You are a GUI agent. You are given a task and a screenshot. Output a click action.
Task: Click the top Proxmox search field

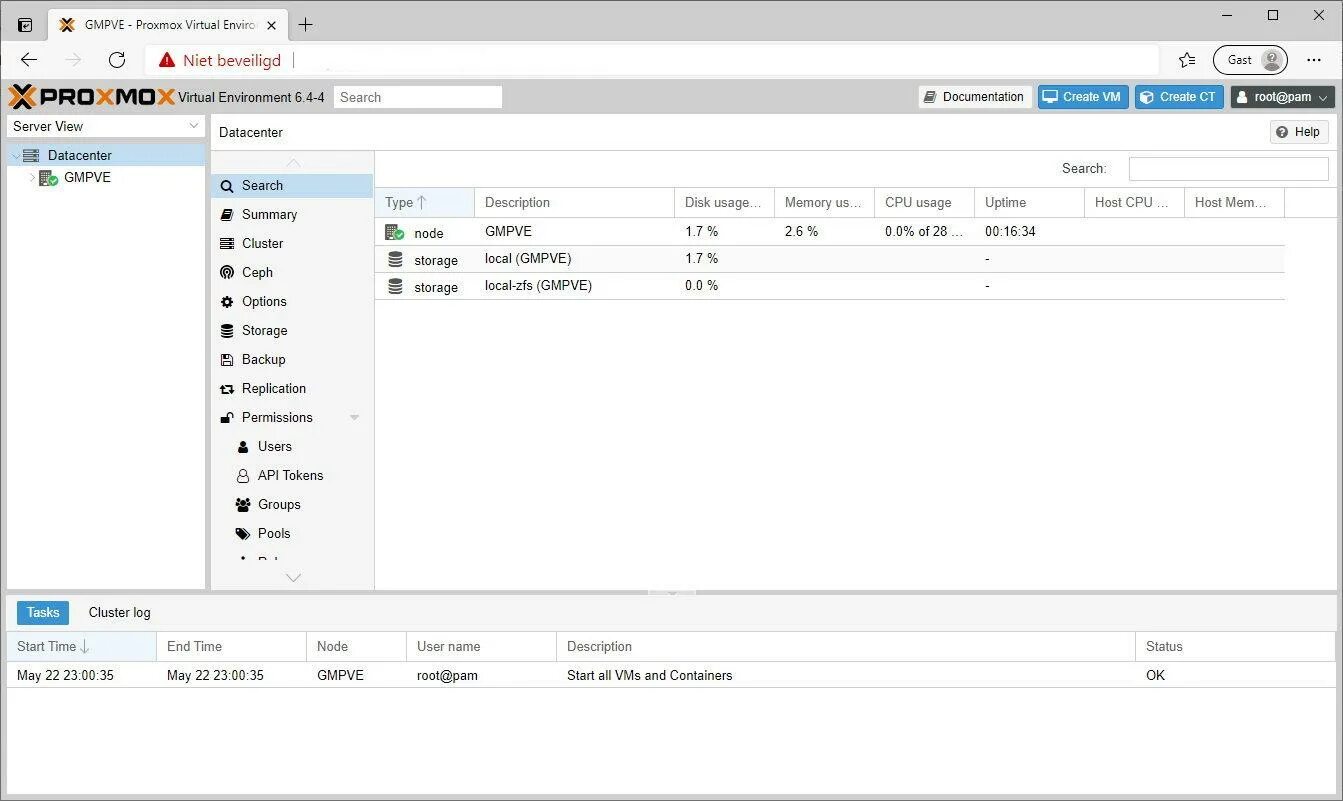point(418,97)
